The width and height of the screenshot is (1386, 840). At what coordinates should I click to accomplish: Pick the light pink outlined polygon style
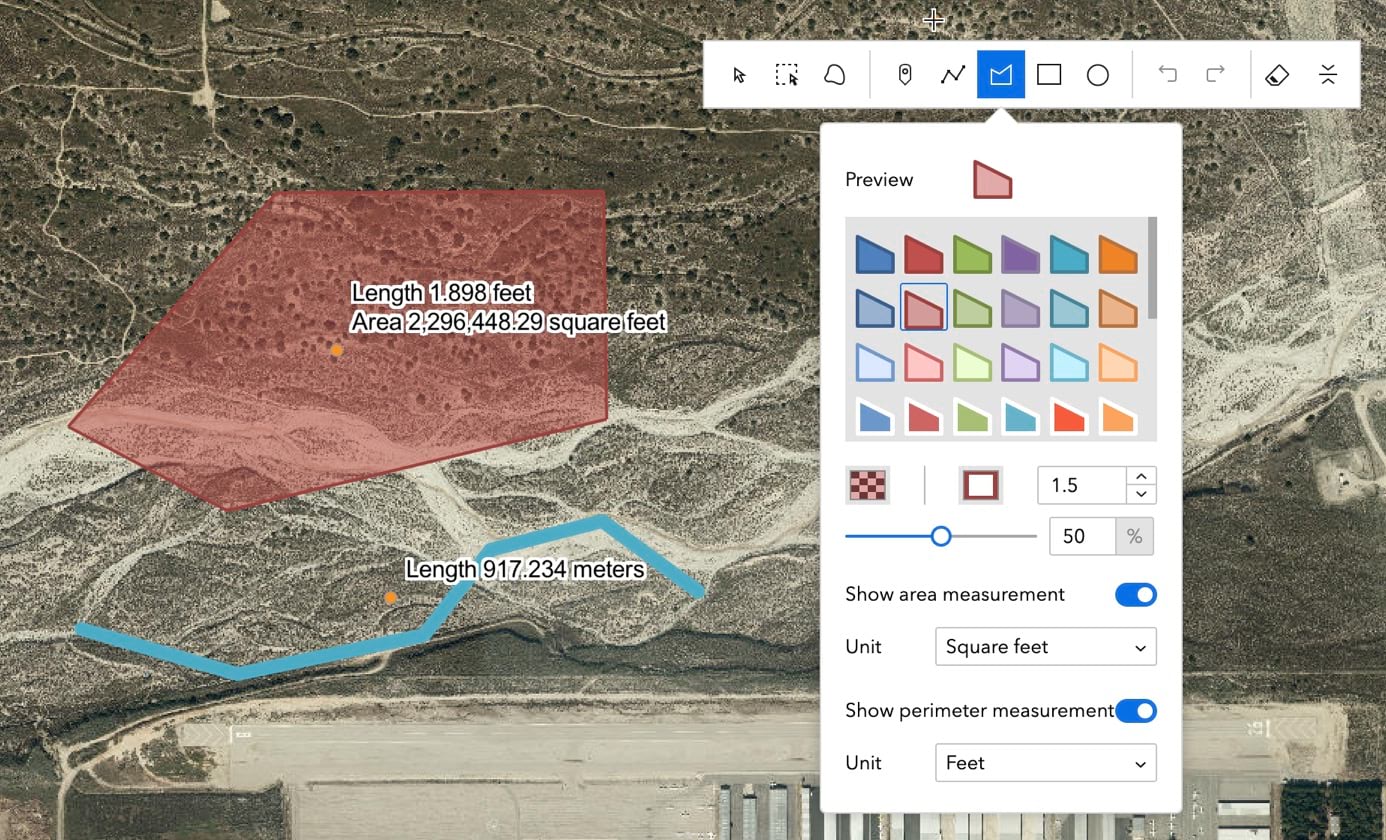click(924, 362)
